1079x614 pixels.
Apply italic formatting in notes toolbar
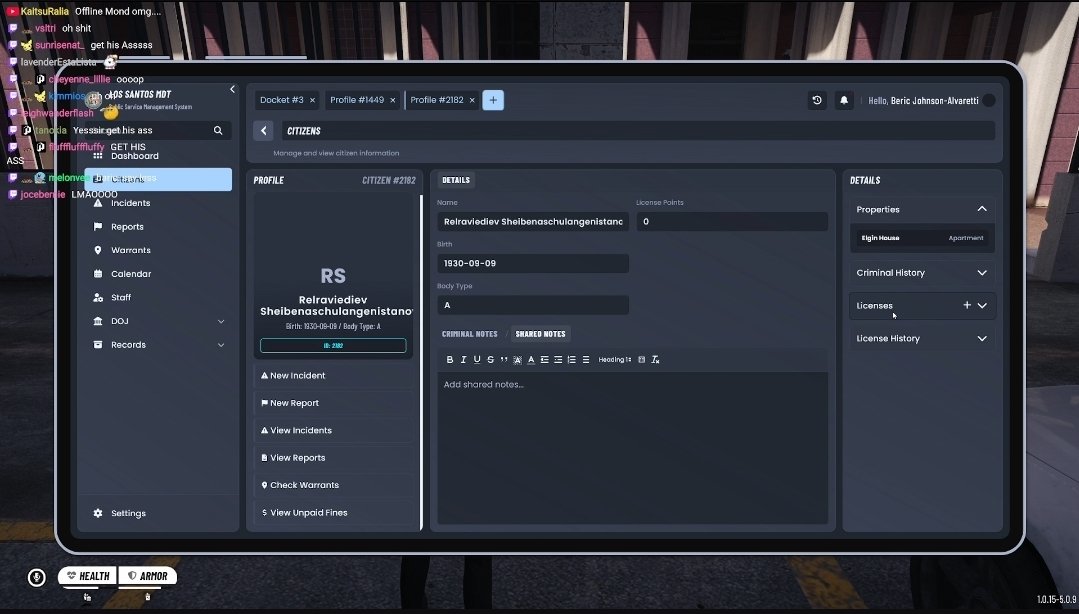[x=463, y=359]
